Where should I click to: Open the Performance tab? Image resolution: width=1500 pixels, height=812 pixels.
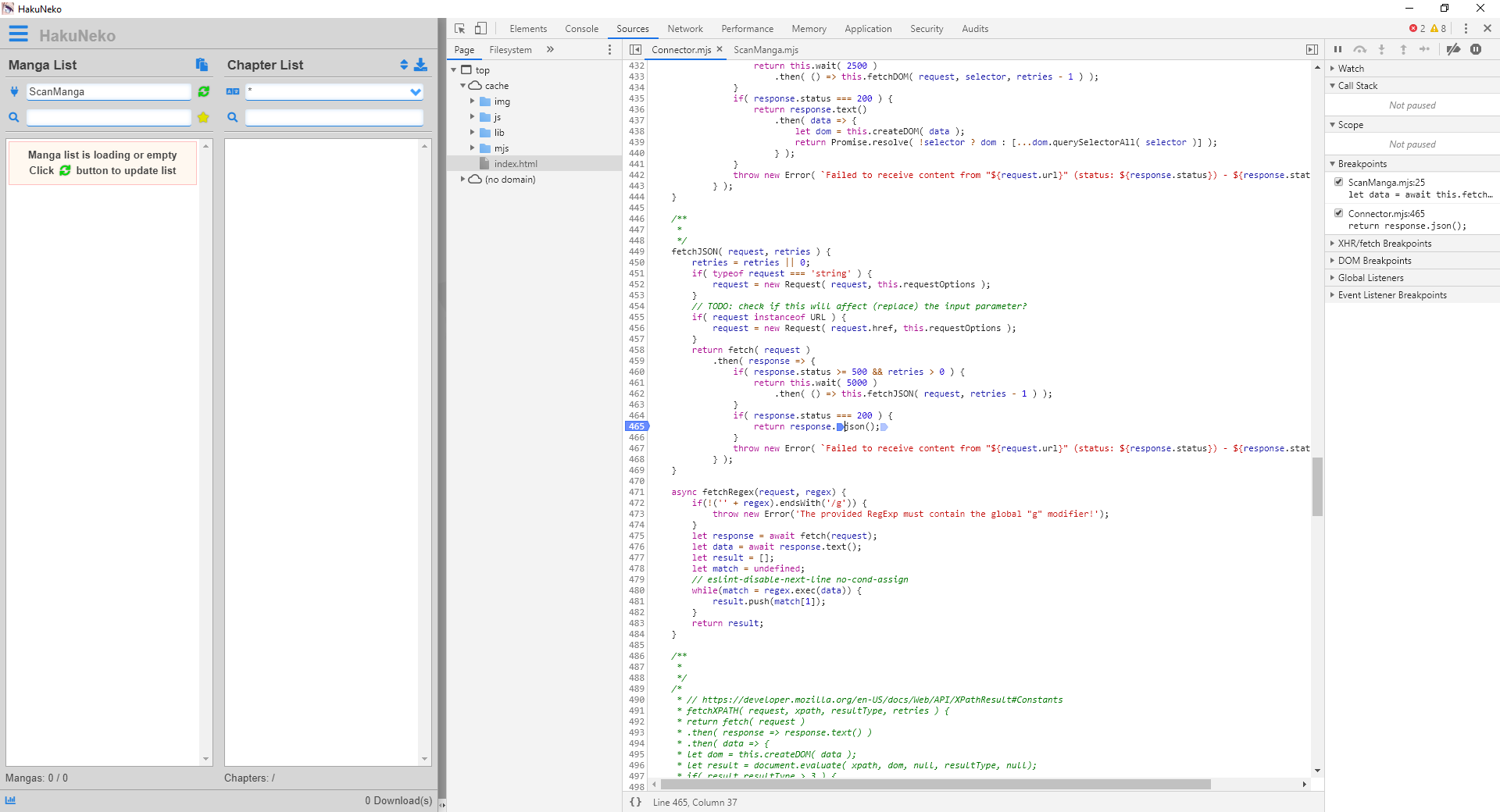coord(748,29)
